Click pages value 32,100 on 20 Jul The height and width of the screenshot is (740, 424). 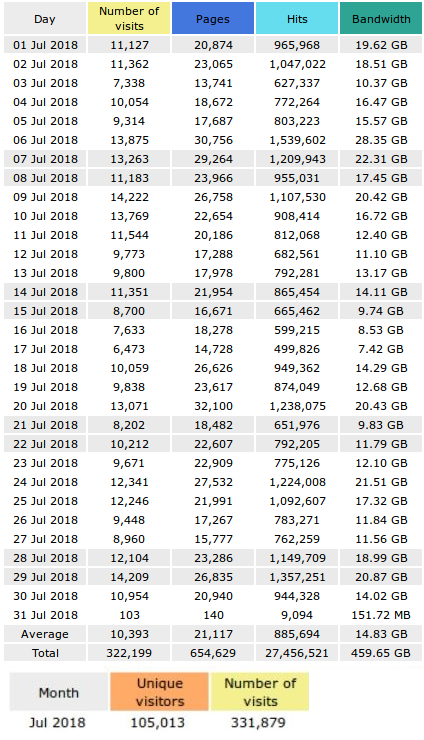(213, 406)
